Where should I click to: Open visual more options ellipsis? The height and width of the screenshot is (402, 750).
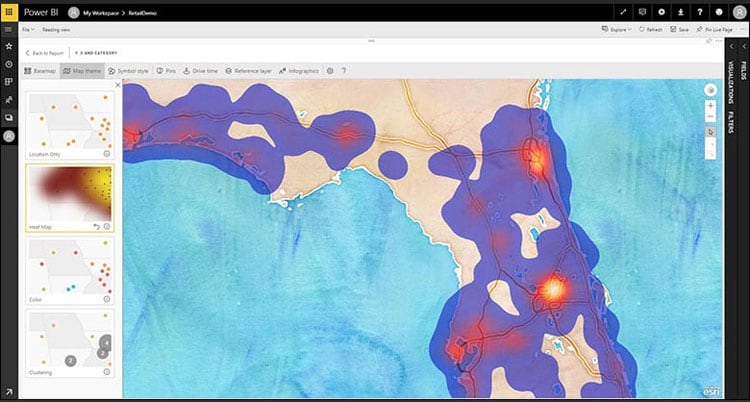(x=718, y=41)
